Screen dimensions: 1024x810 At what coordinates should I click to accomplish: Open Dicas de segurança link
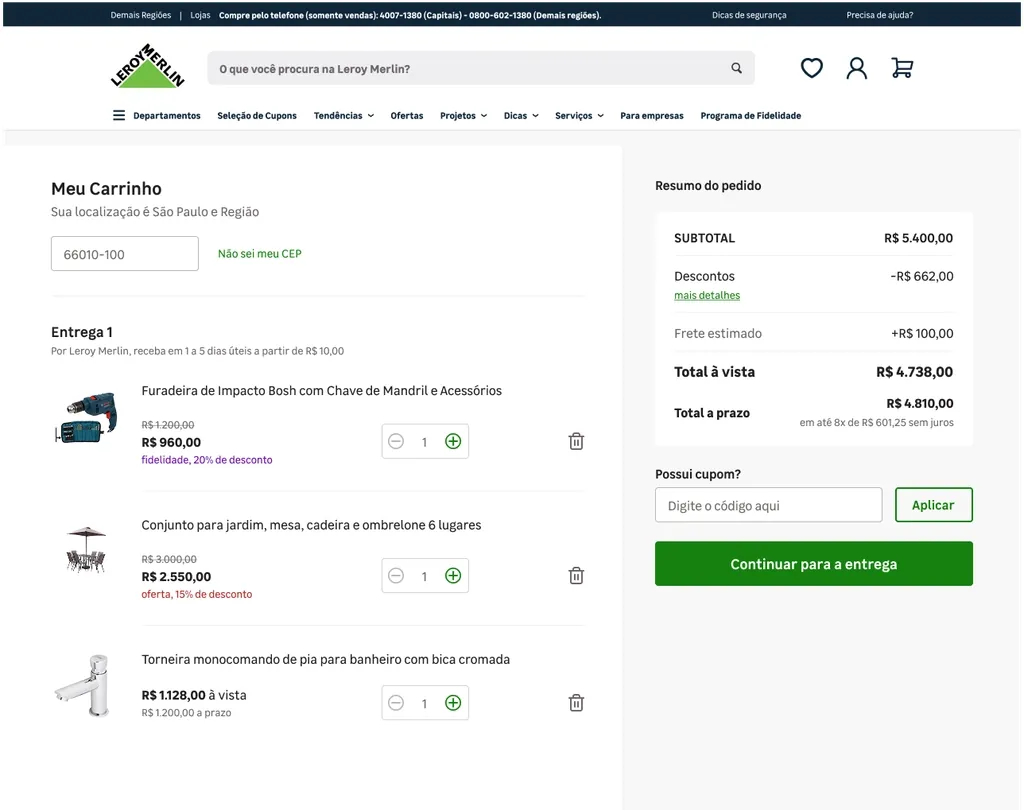[749, 15]
